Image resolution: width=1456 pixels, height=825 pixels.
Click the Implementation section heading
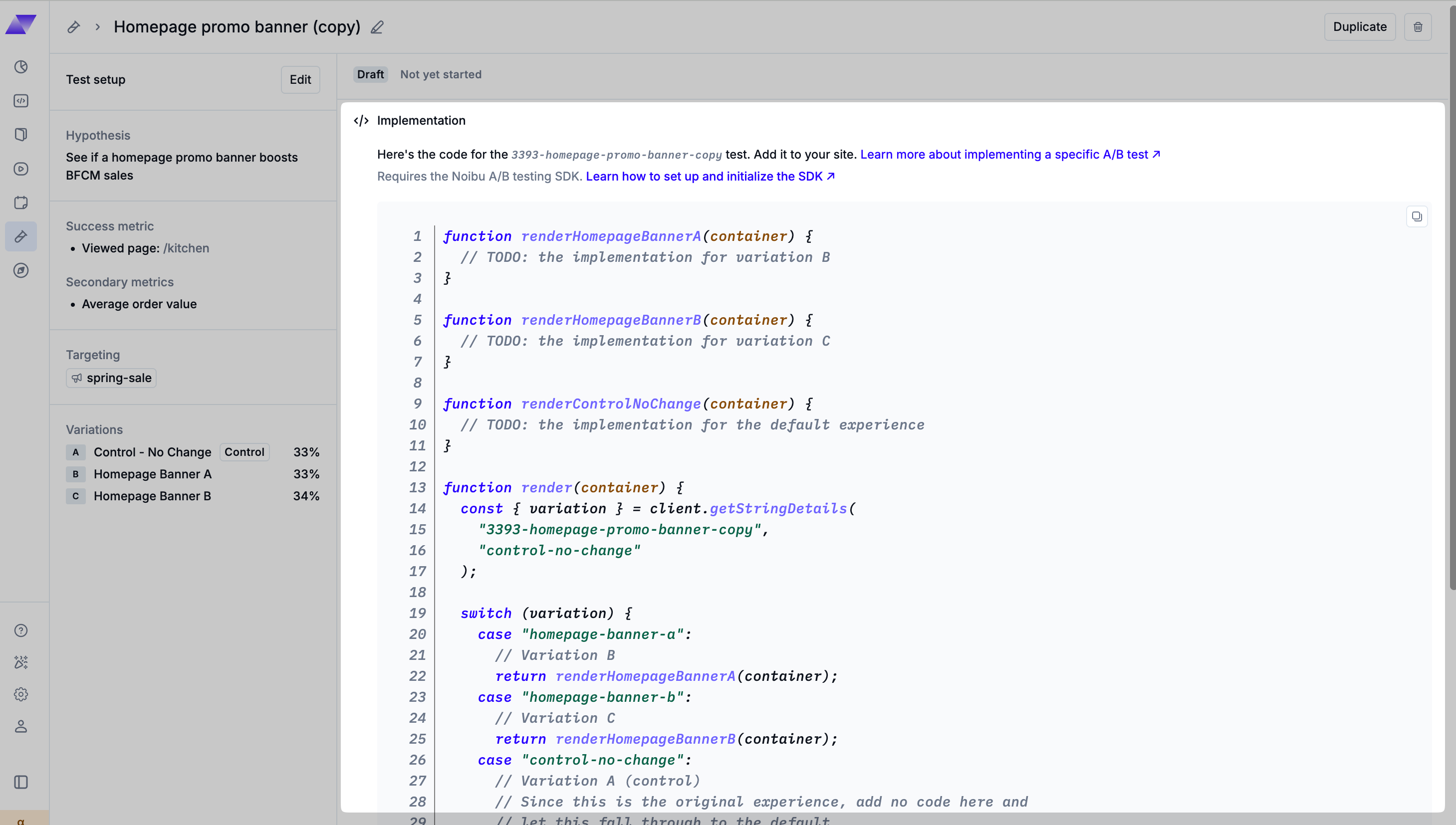click(x=421, y=121)
